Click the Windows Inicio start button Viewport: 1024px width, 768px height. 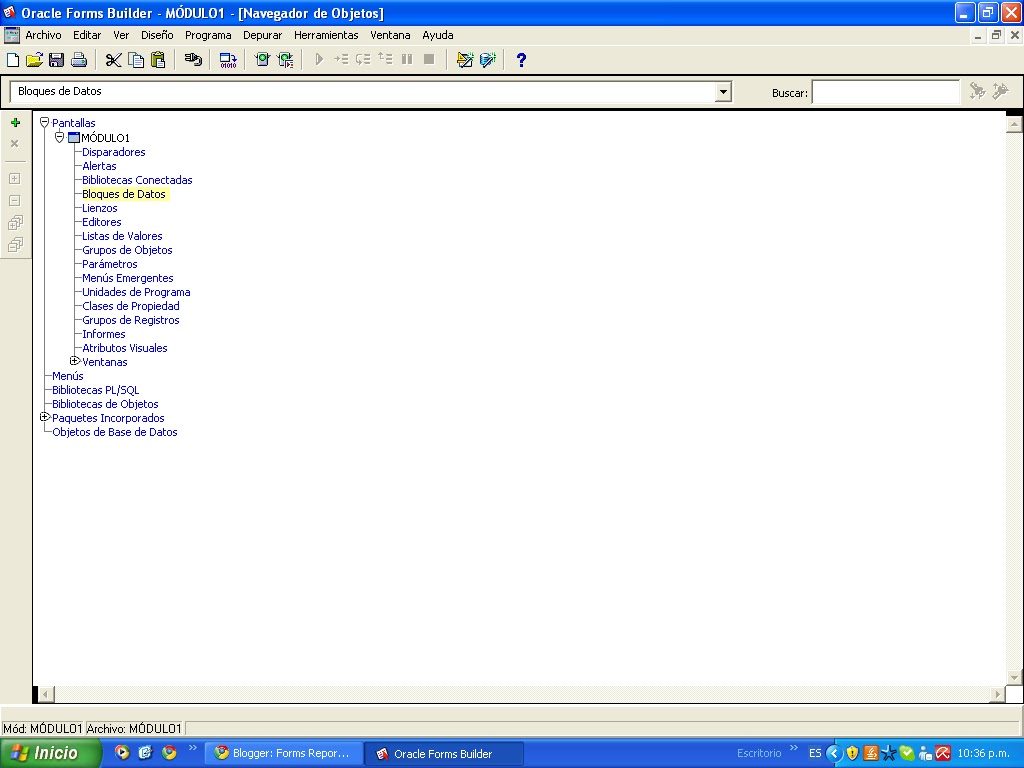click(x=51, y=753)
